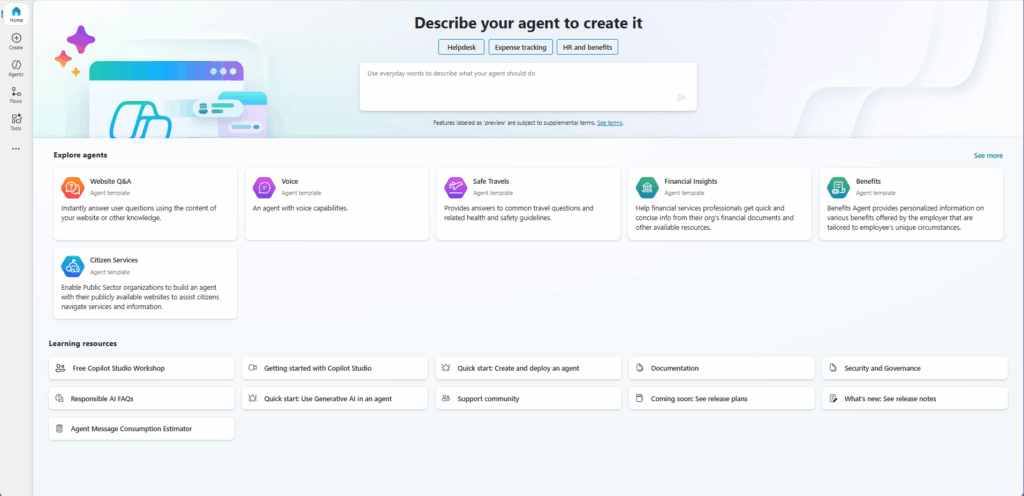This screenshot has height=496, width=1024.
Task: Click the Free Copilot Studio Workshop people icon
Action: (x=61, y=368)
